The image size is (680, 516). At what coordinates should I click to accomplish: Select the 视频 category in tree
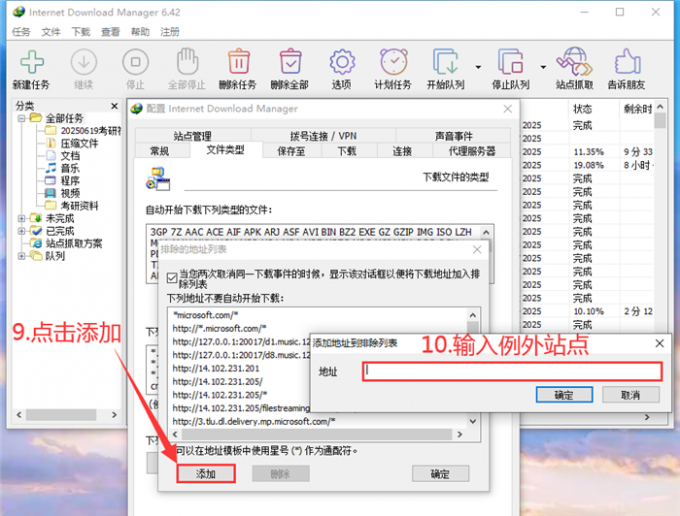[x=70, y=193]
